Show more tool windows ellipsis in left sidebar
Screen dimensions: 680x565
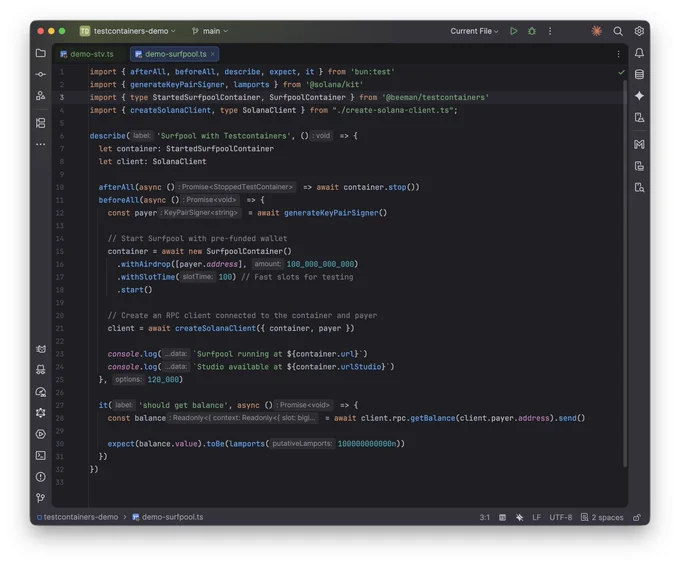point(41,144)
